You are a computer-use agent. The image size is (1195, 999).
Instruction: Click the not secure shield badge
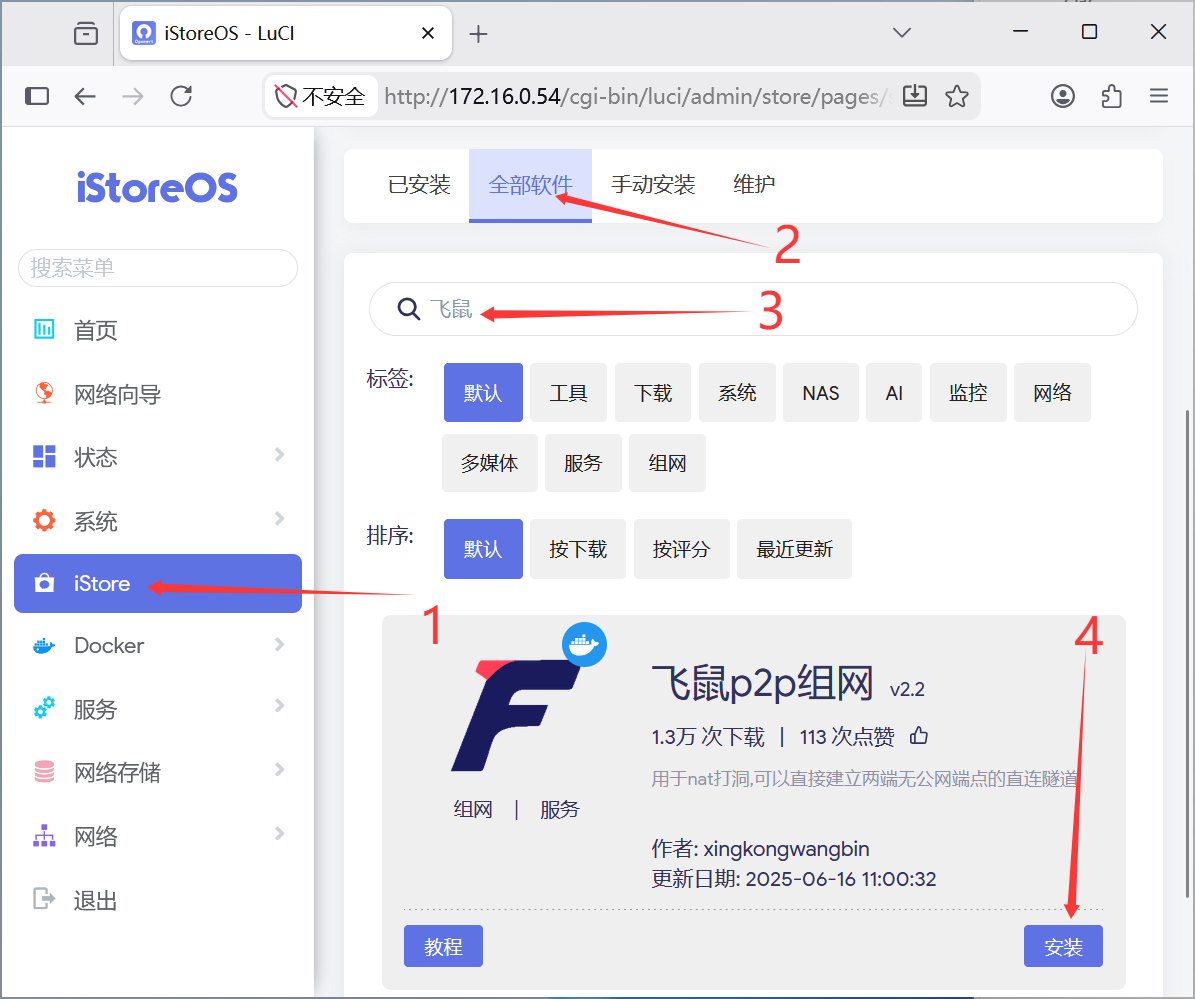[x=321, y=96]
